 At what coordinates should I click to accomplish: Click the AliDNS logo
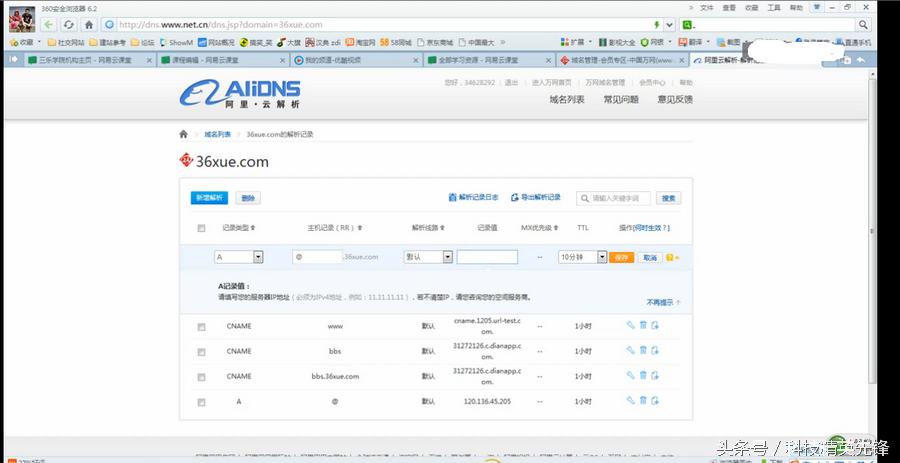pyautogui.click(x=239, y=93)
